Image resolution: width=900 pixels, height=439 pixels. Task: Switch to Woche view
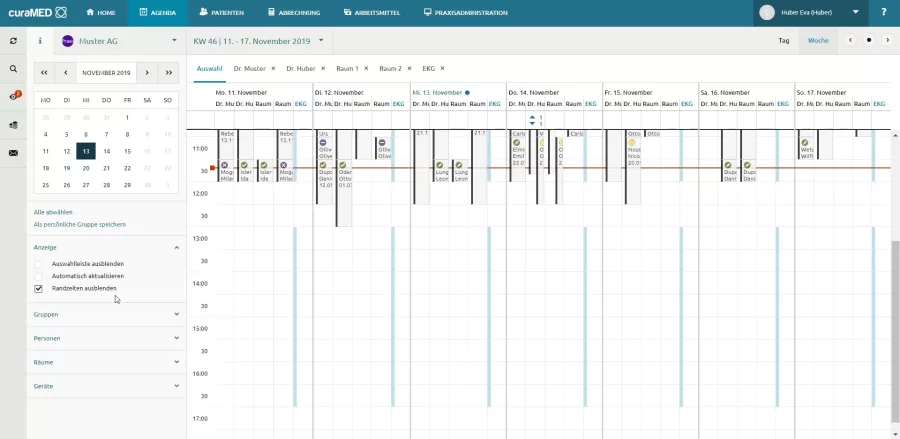coord(818,41)
